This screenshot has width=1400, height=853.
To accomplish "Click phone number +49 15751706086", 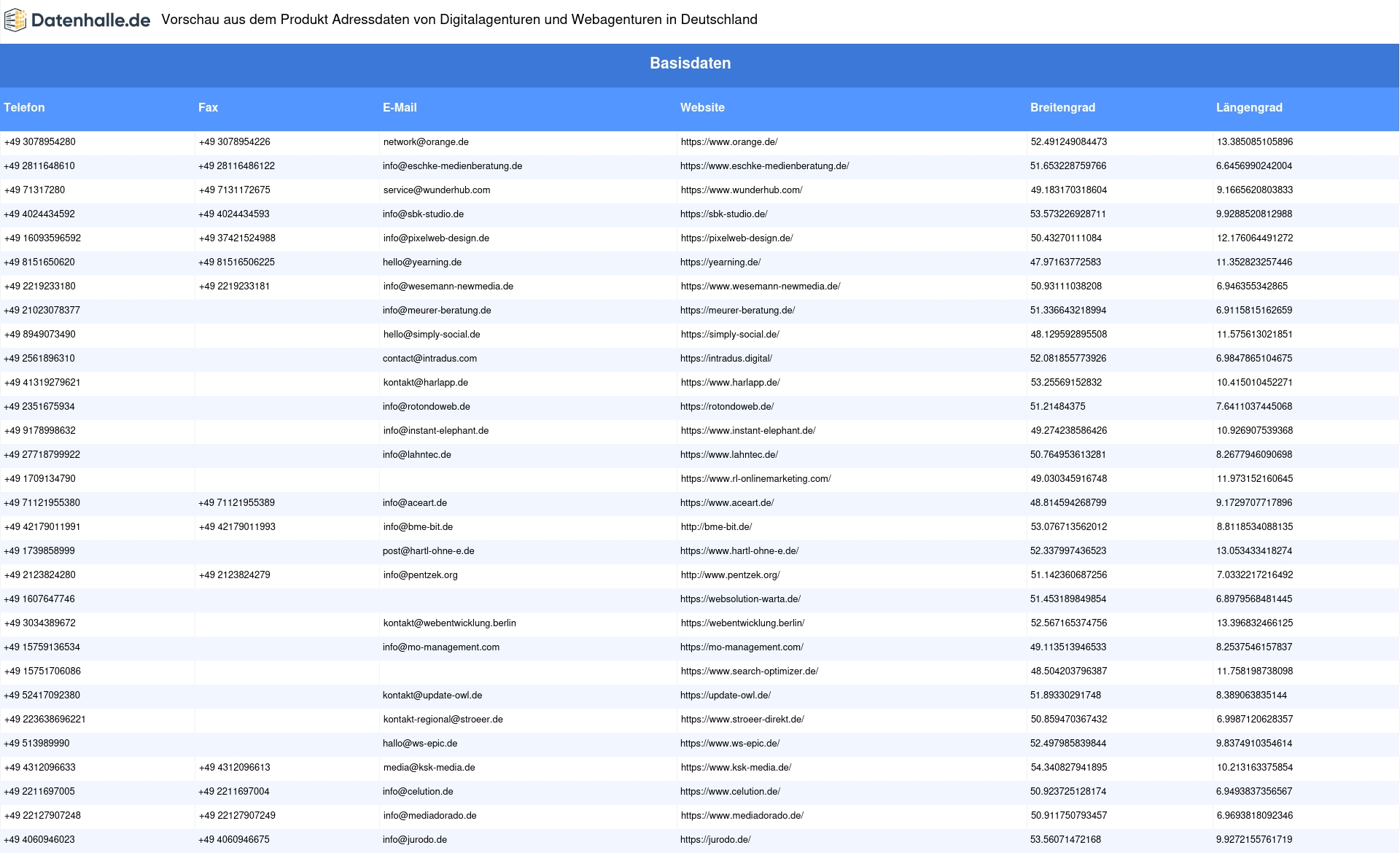I will pos(43,671).
